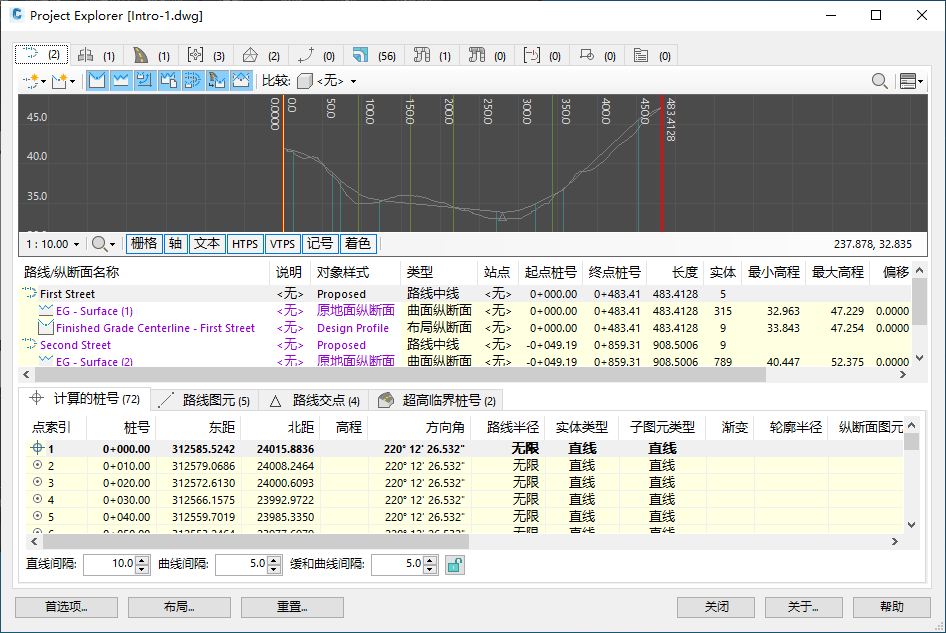Select the First Street alignment row
Image resolution: width=946 pixels, height=633 pixels.
click(x=465, y=294)
